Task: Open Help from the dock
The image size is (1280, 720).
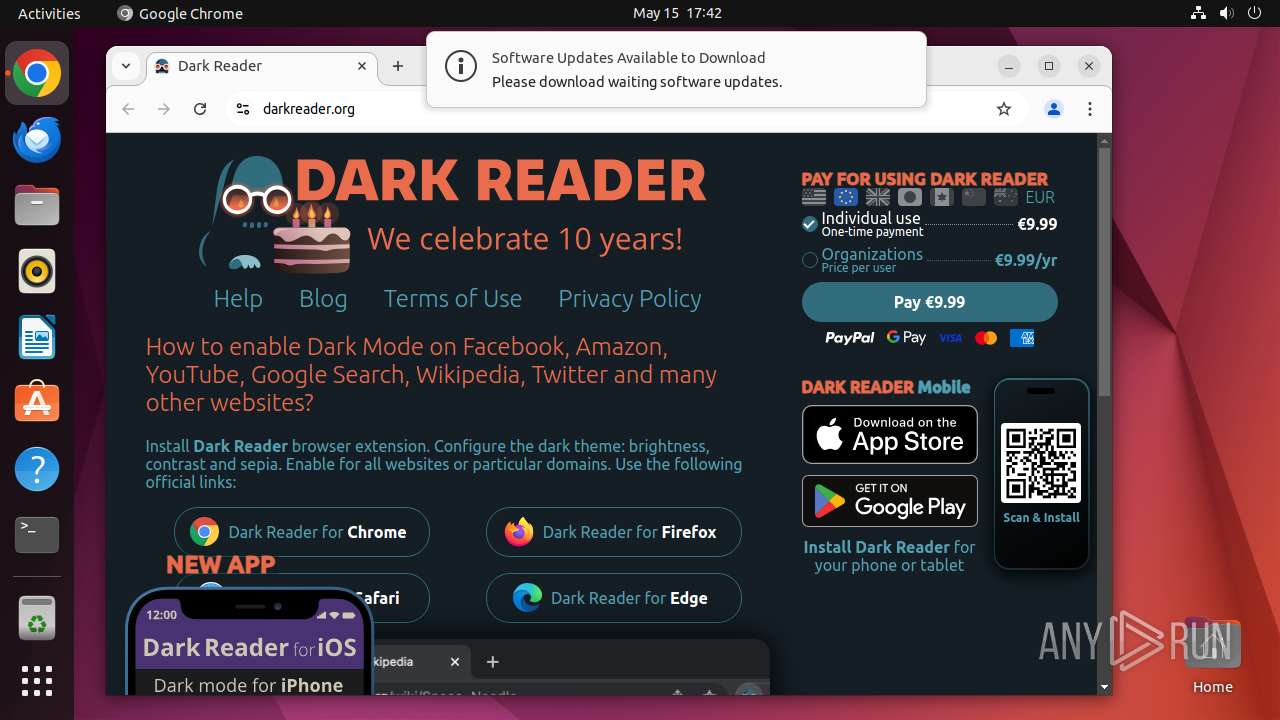Action: pyautogui.click(x=37, y=469)
